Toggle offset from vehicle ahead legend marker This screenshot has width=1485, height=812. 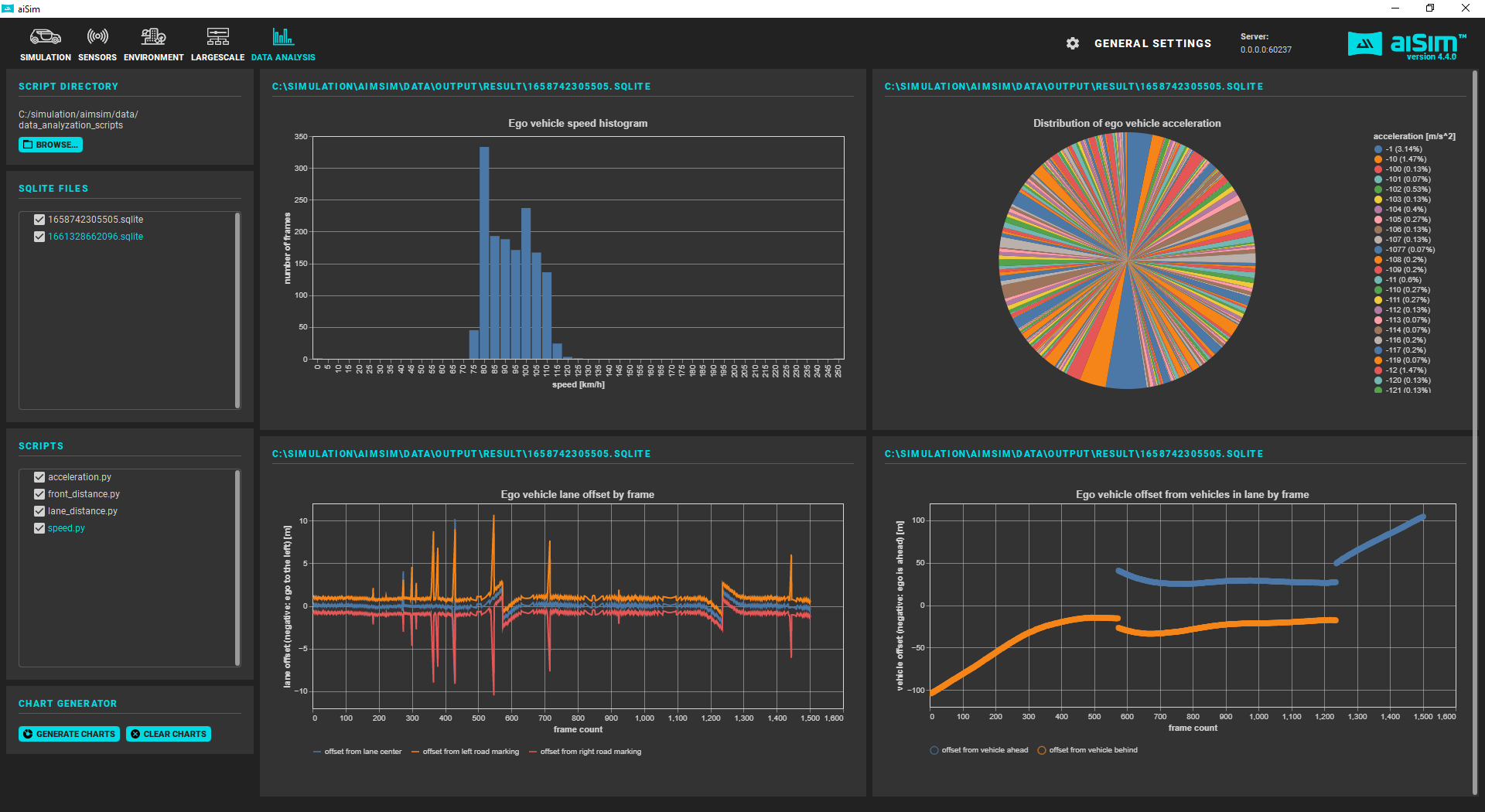tap(934, 750)
